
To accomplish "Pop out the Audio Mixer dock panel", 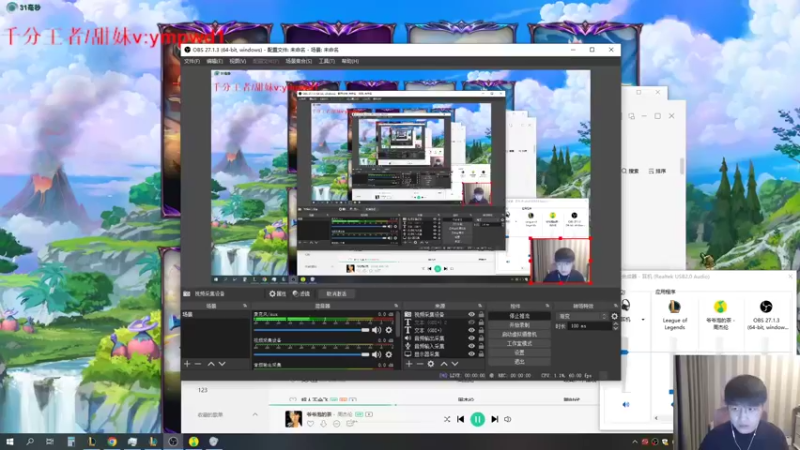I will (396, 306).
